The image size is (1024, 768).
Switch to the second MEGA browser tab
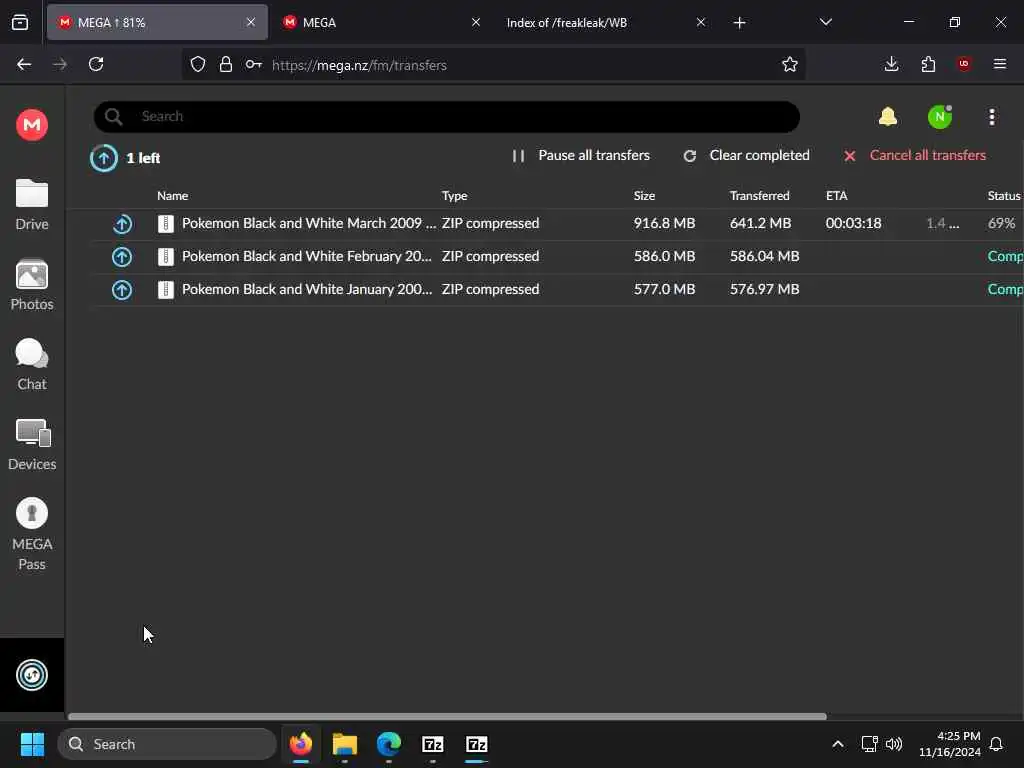click(x=381, y=22)
